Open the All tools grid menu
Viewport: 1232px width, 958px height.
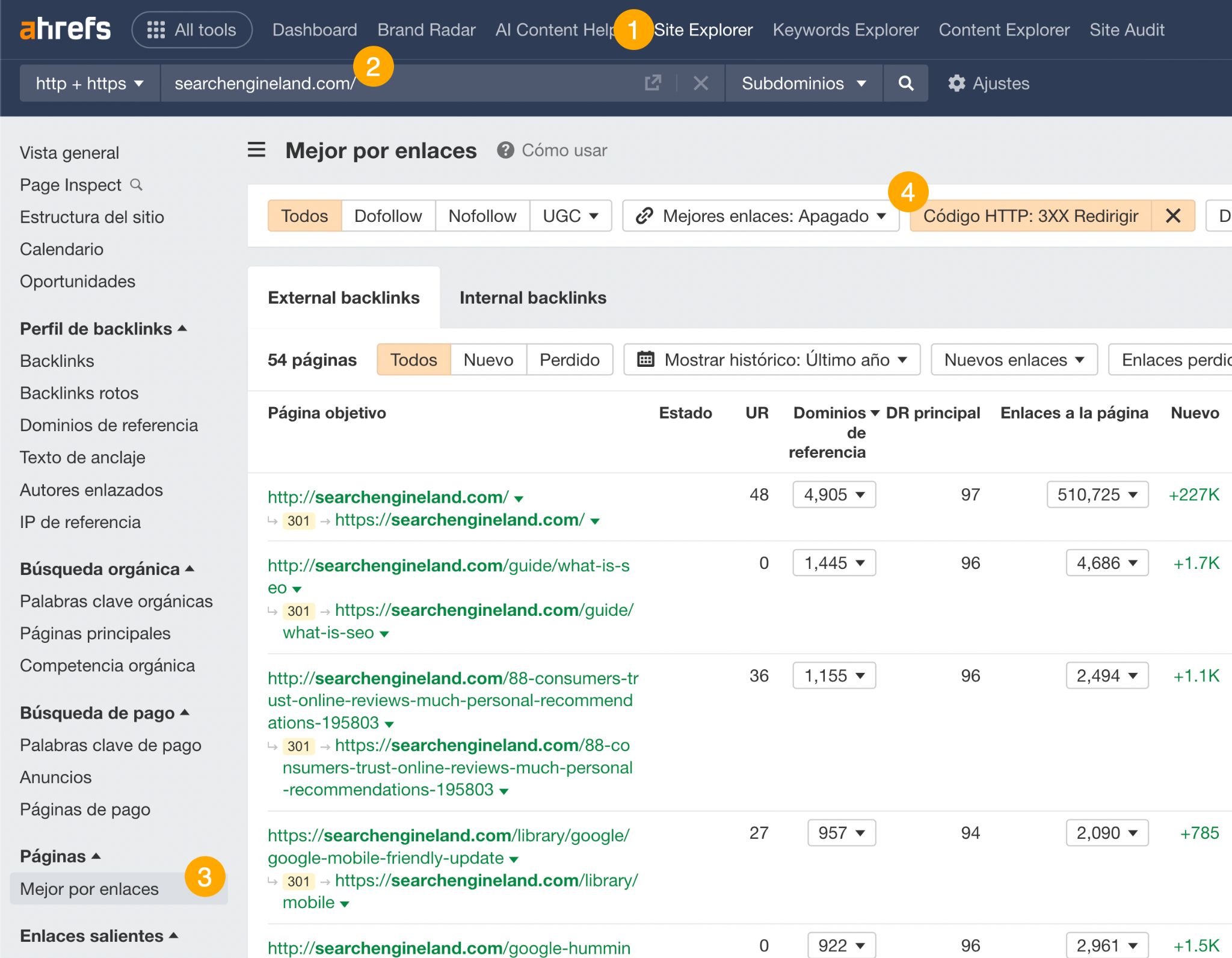191,29
